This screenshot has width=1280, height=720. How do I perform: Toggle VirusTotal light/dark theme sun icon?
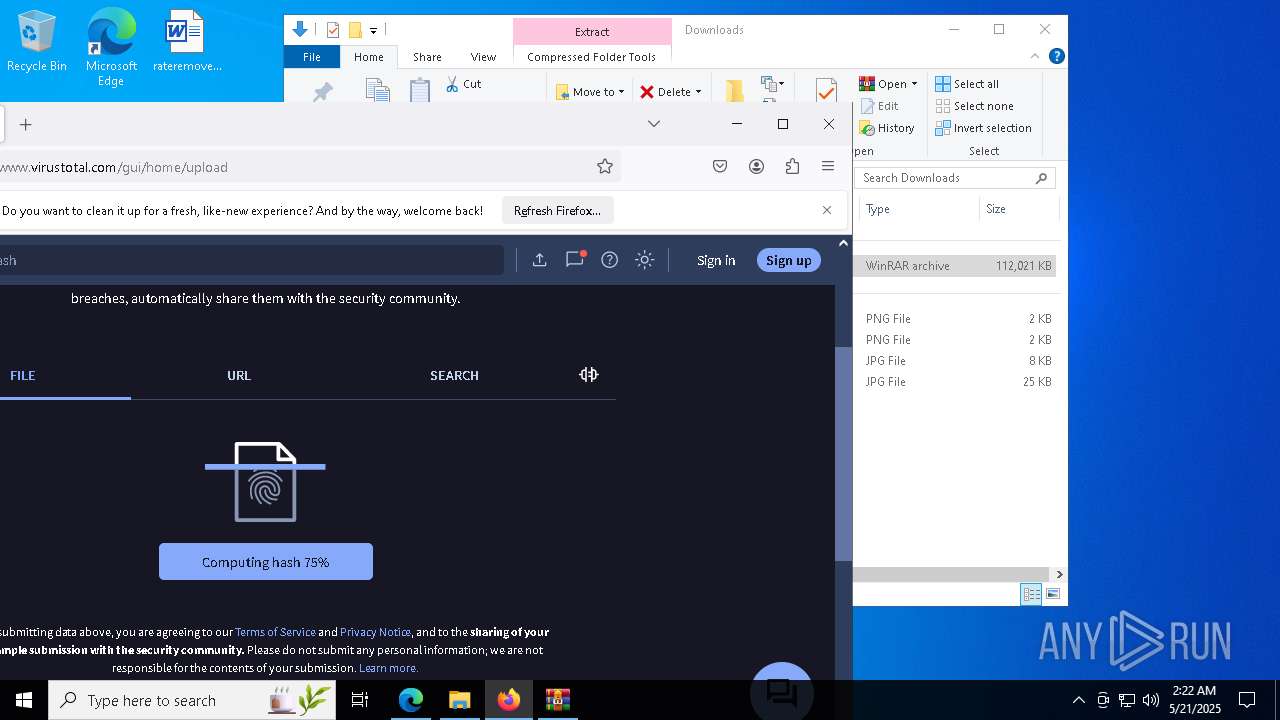click(x=645, y=260)
